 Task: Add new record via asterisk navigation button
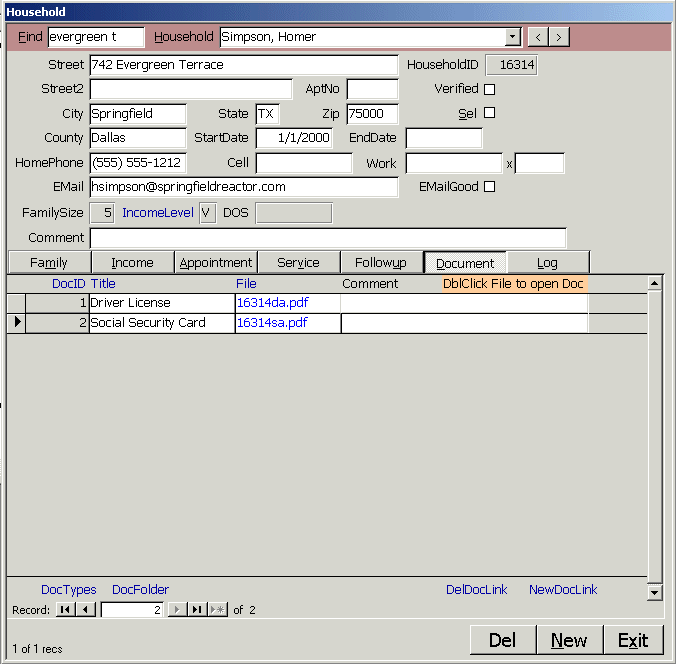[x=218, y=609]
